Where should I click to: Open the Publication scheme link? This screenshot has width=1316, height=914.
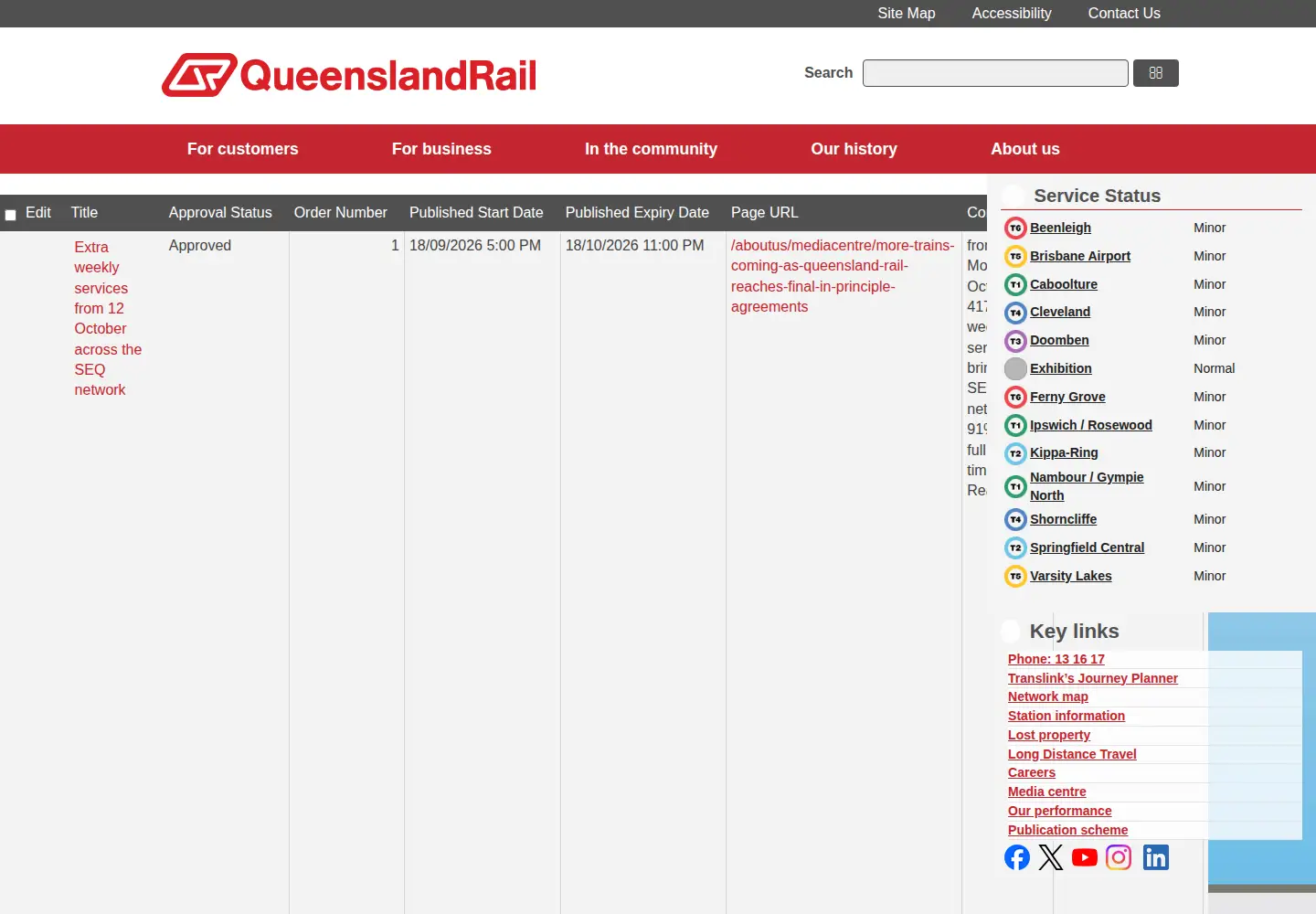click(1067, 830)
